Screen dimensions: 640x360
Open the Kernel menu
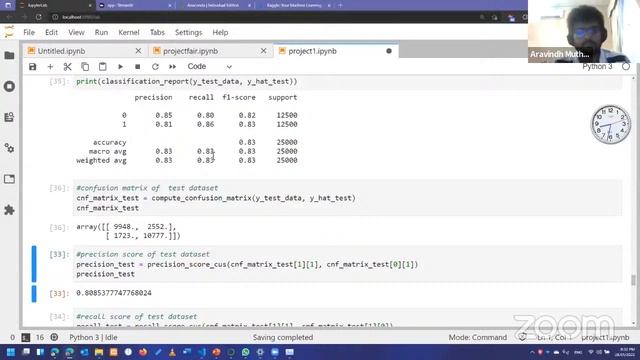(x=129, y=32)
